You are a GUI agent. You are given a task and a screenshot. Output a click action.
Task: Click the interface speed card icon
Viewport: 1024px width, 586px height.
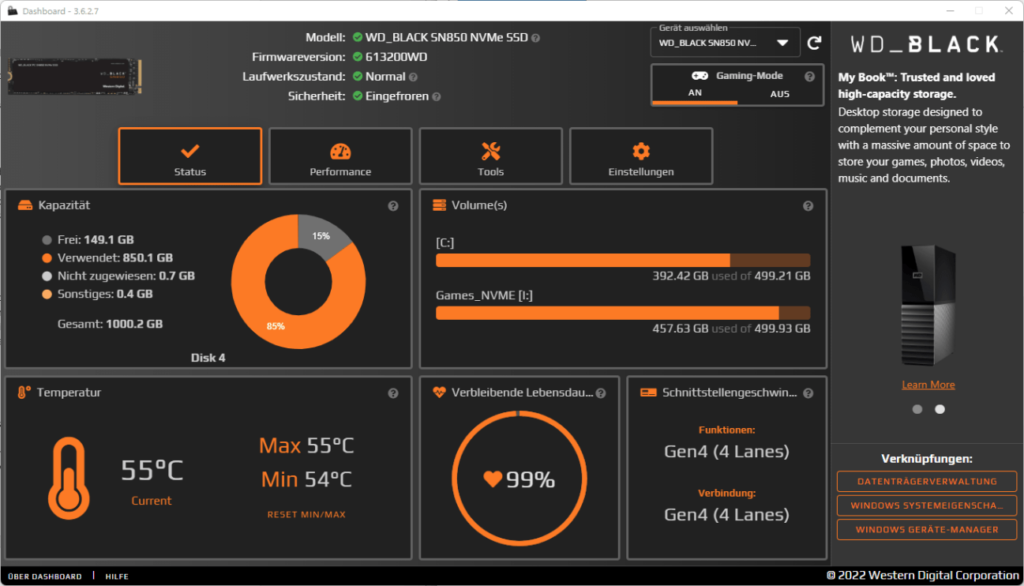(648, 393)
